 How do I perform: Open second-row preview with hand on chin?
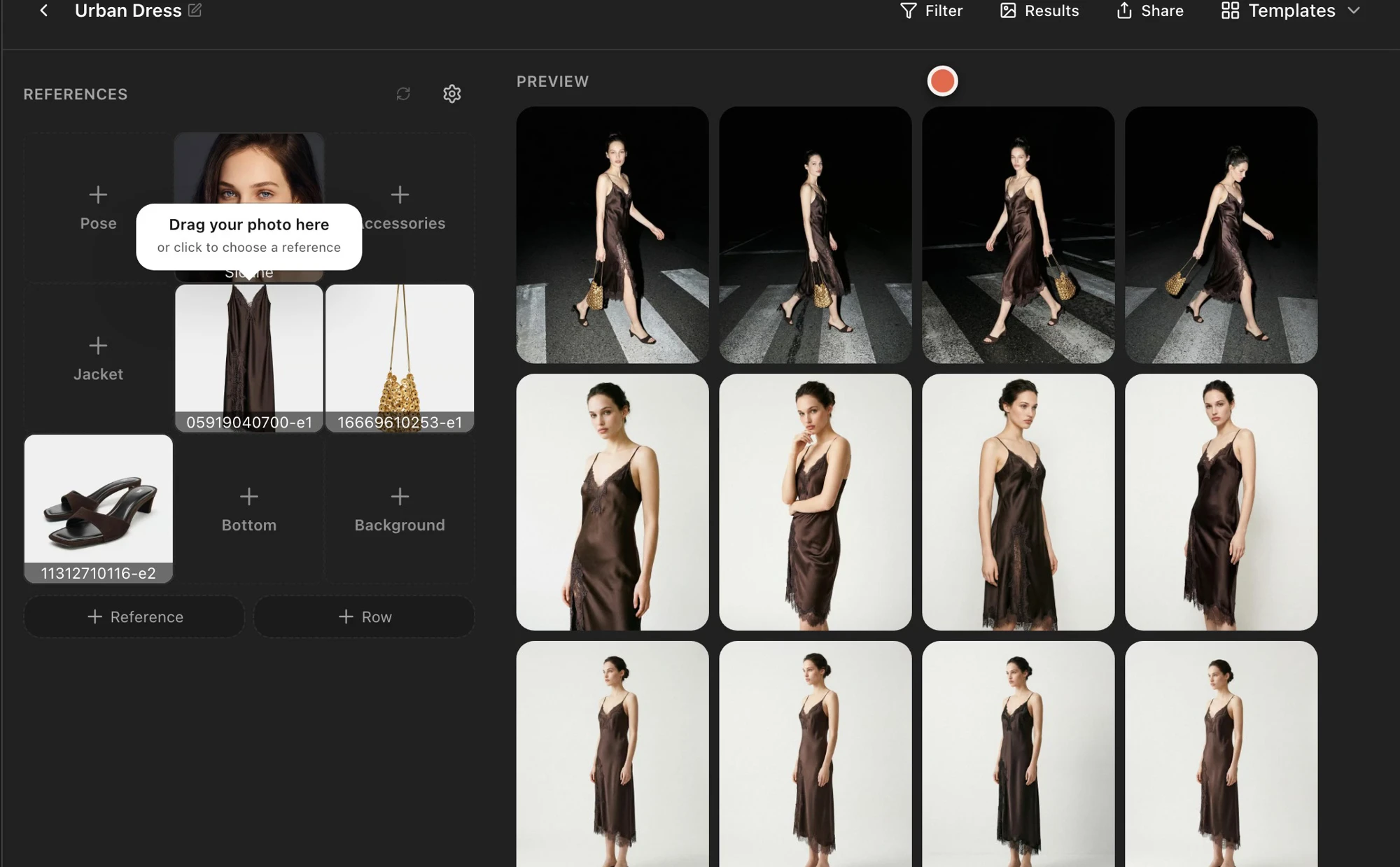tap(815, 502)
